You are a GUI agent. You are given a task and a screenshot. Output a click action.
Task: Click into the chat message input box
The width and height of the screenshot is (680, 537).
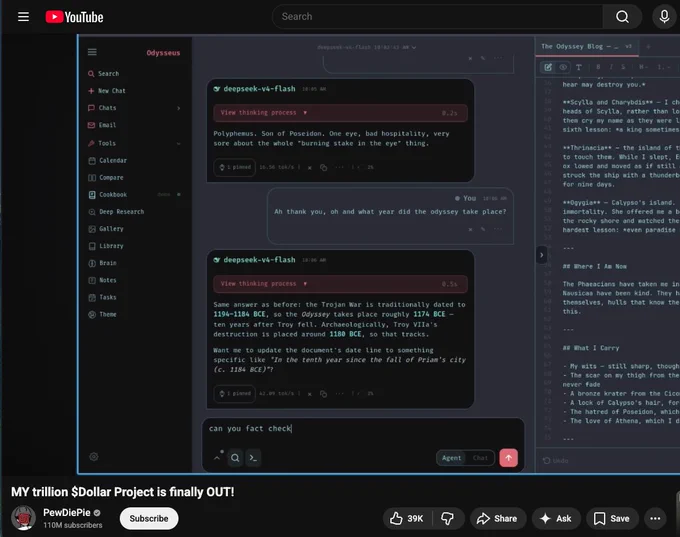pyautogui.click(x=363, y=429)
